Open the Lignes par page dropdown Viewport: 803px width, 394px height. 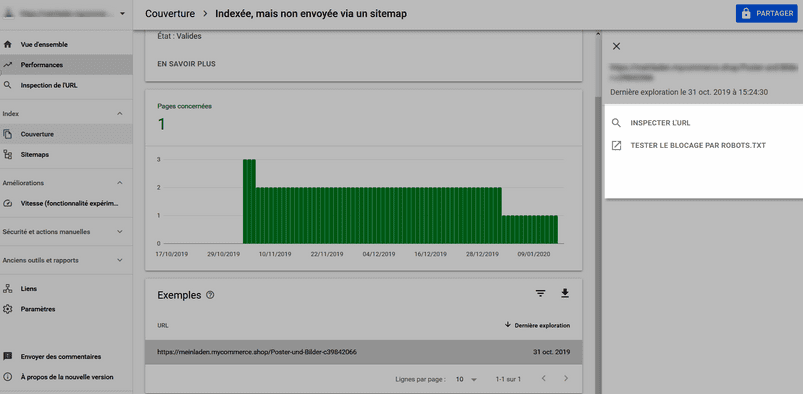pyautogui.click(x=466, y=380)
